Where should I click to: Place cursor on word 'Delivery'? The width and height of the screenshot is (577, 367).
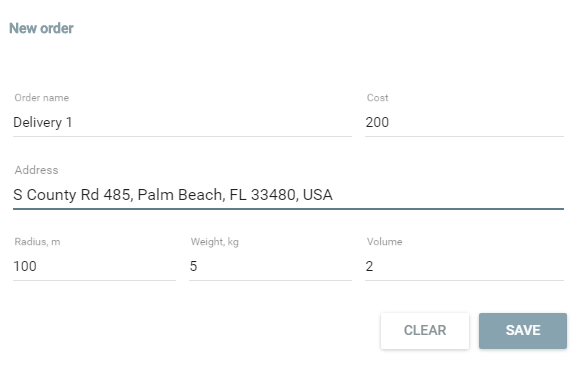37,123
